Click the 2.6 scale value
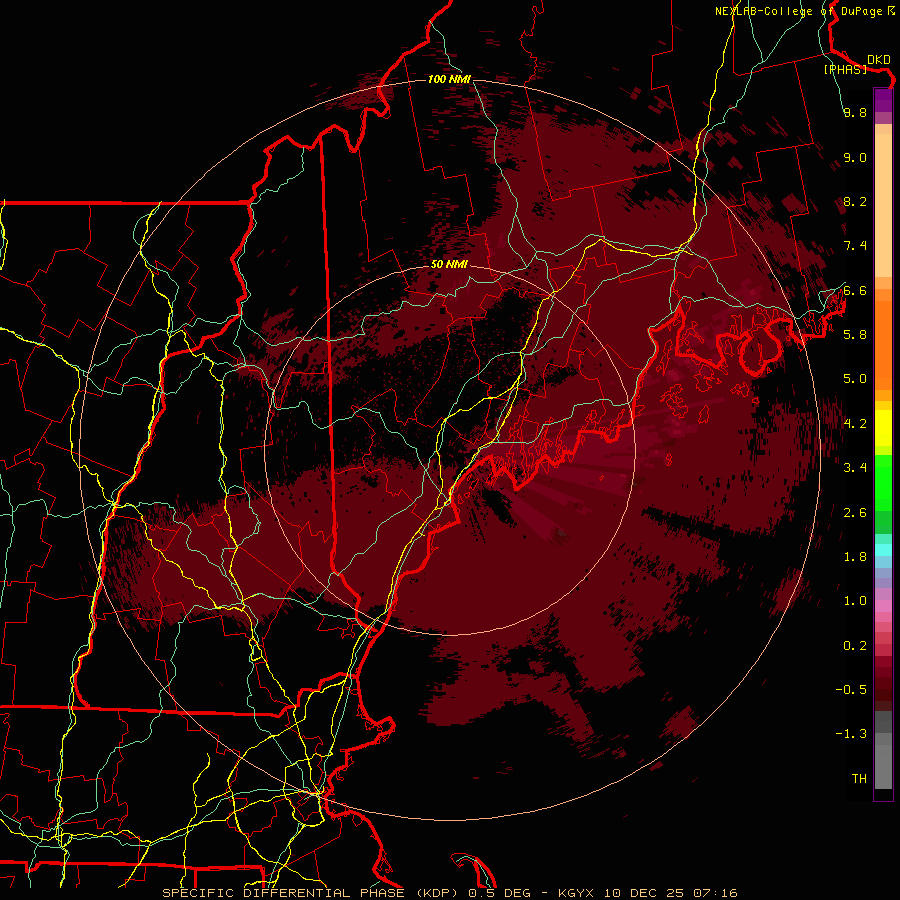 tap(855, 512)
